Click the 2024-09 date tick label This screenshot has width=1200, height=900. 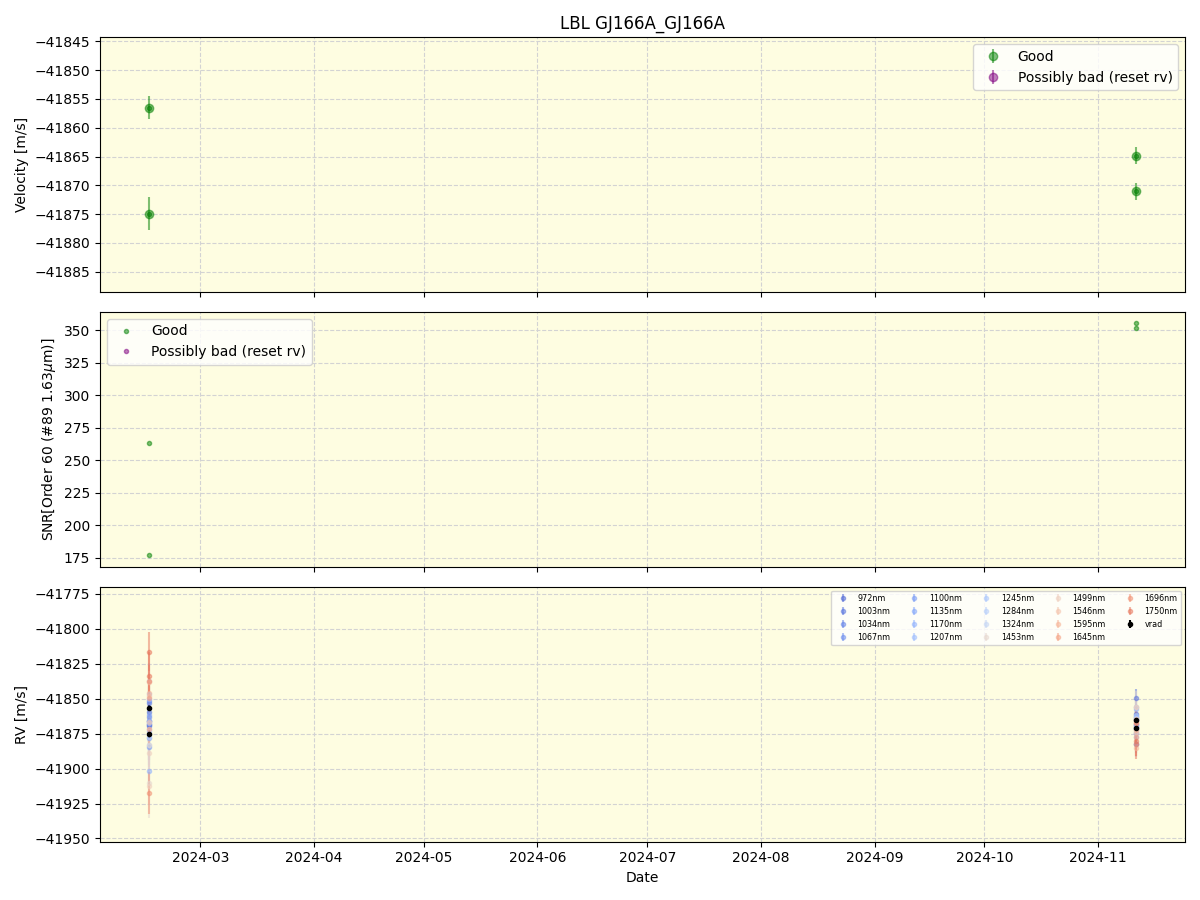[875, 857]
